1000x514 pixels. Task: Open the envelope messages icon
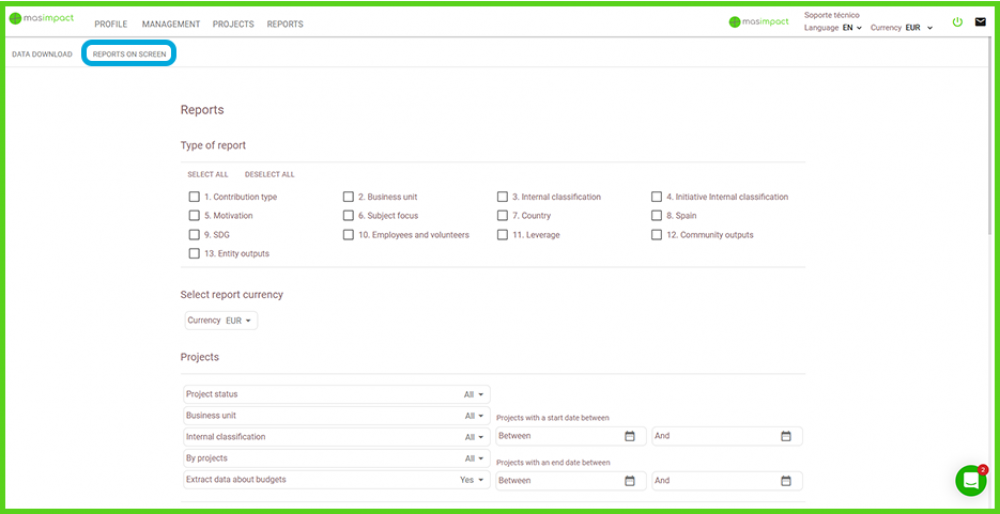coord(980,22)
